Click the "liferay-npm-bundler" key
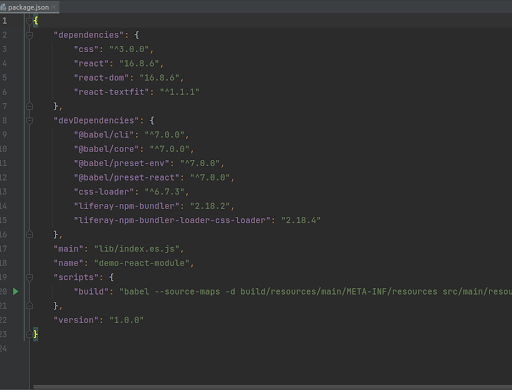Image resolution: width=512 pixels, height=390 pixels. 126,206
